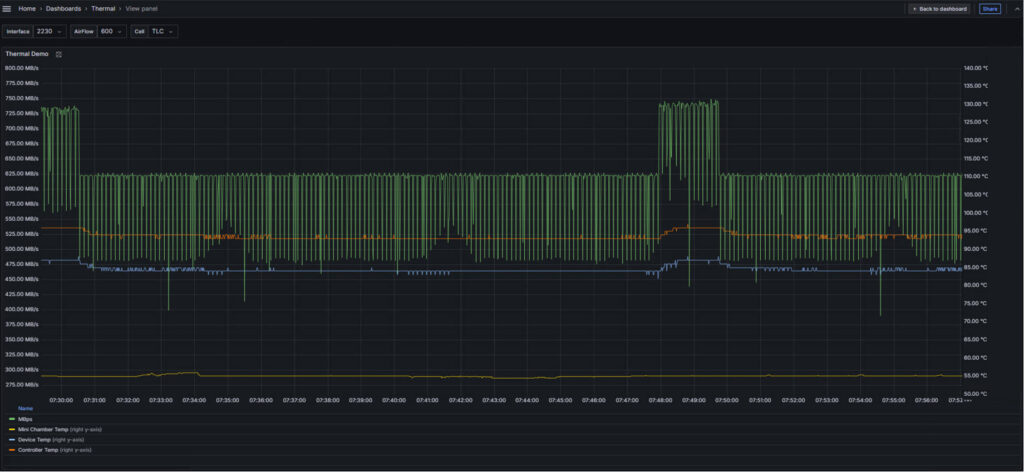The height and width of the screenshot is (472, 1024).
Task: Open the AirFlow 600 dropdown
Action: (x=112, y=31)
